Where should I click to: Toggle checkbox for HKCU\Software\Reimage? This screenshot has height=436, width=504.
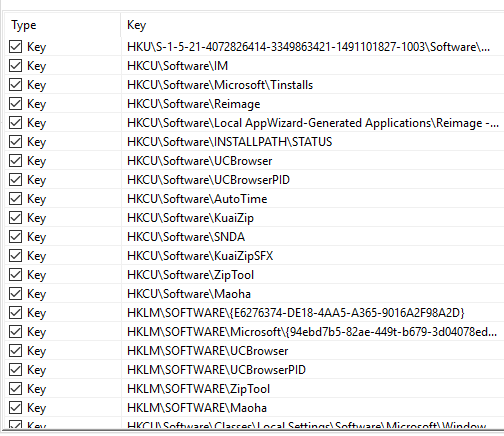[16, 104]
